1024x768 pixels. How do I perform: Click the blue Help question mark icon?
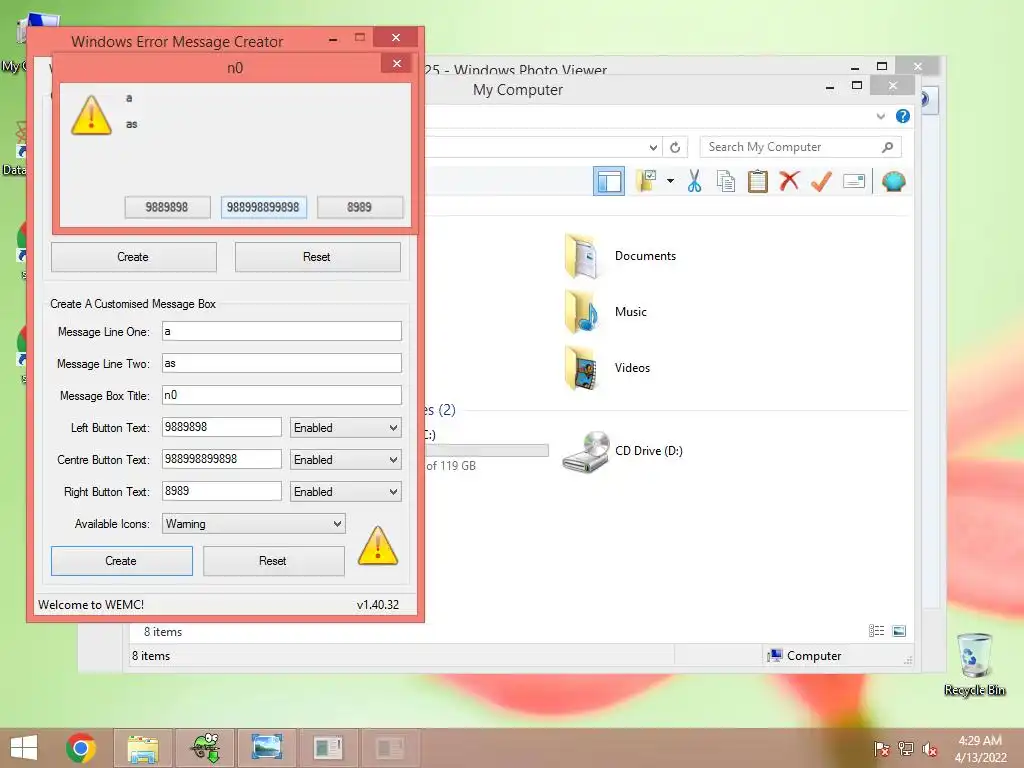[x=903, y=116]
